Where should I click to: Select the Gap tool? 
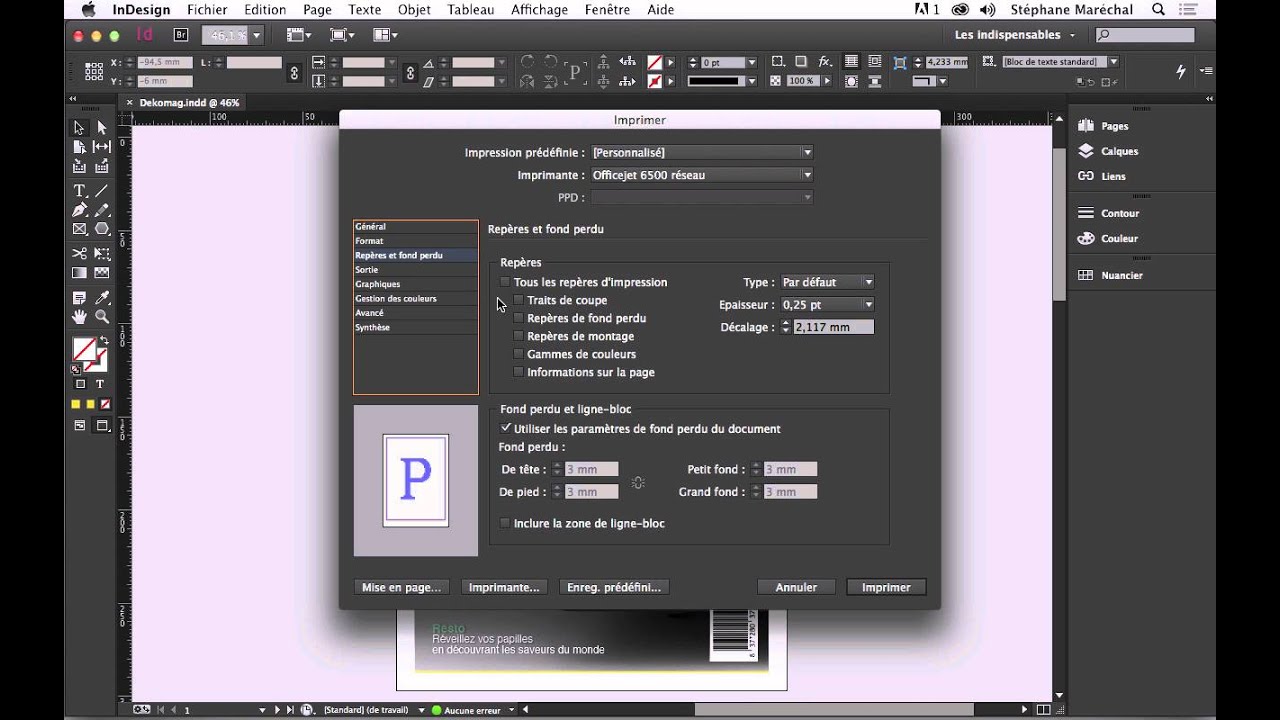point(101,147)
